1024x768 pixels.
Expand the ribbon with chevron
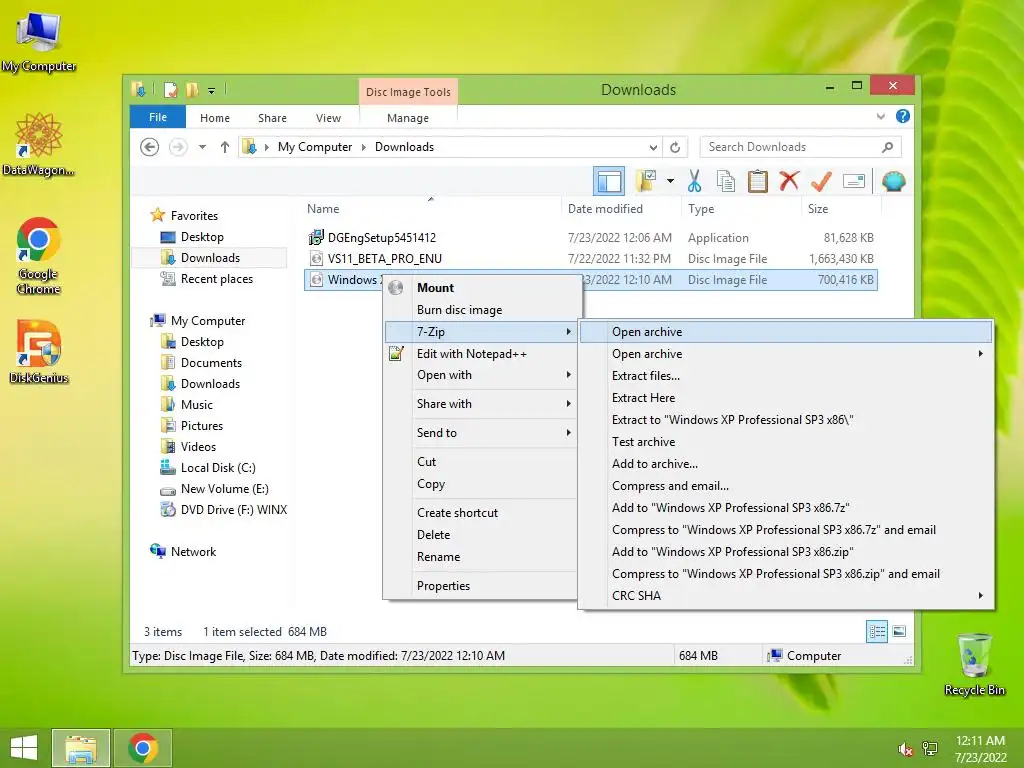(x=880, y=116)
